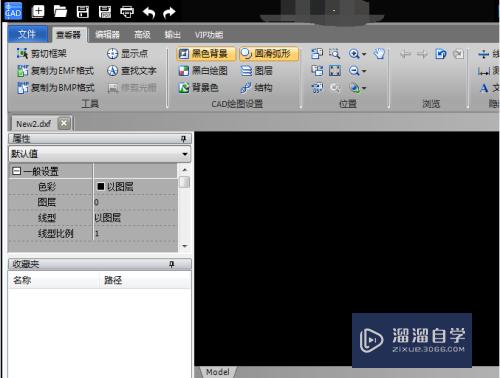The image size is (500, 378).
Task: Click the grayed last-page icon in 浏览 group
Action: point(459,54)
